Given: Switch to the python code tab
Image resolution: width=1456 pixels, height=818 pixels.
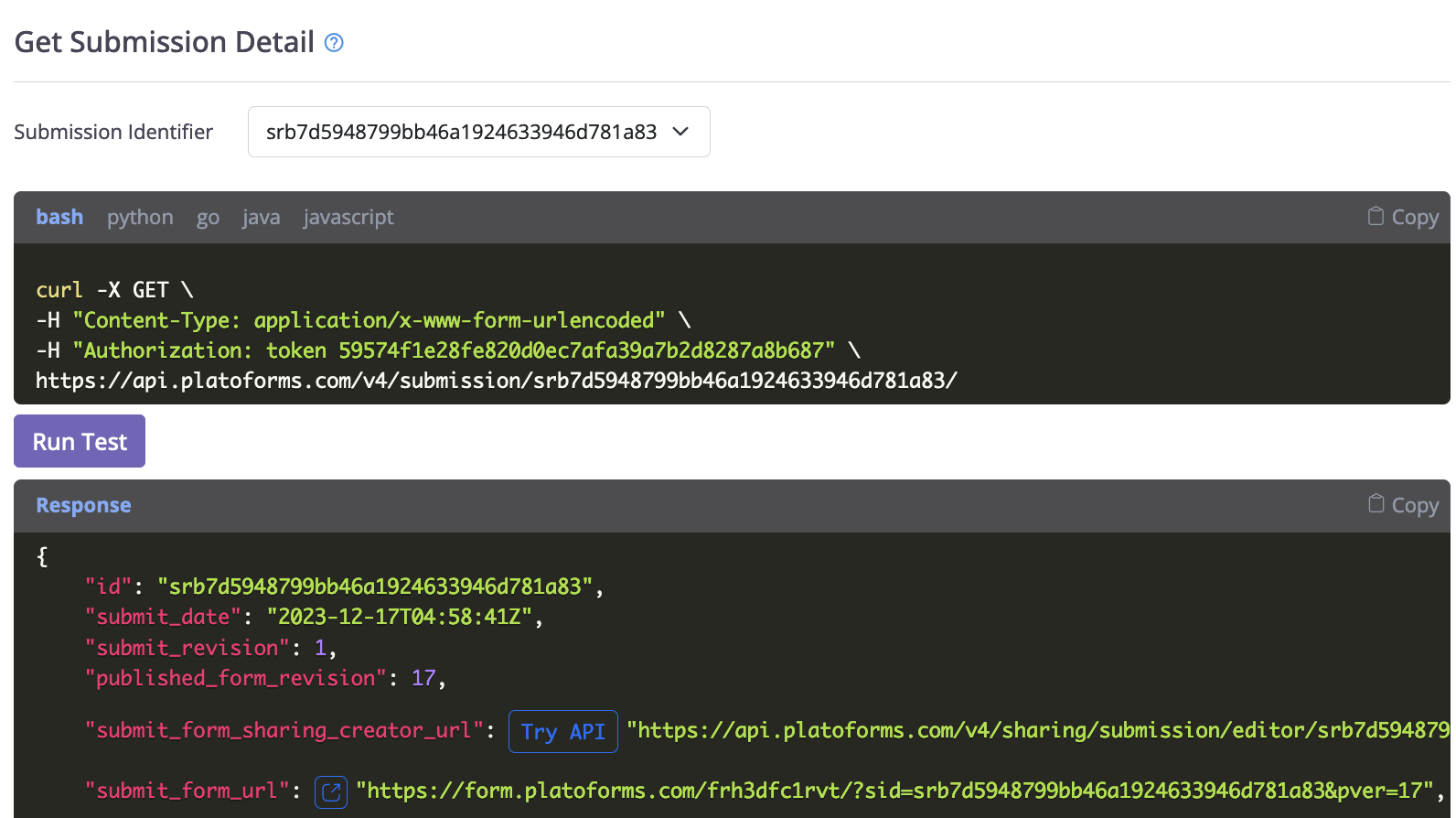Looking at the screenshot, I should click(x=140, y=217).
